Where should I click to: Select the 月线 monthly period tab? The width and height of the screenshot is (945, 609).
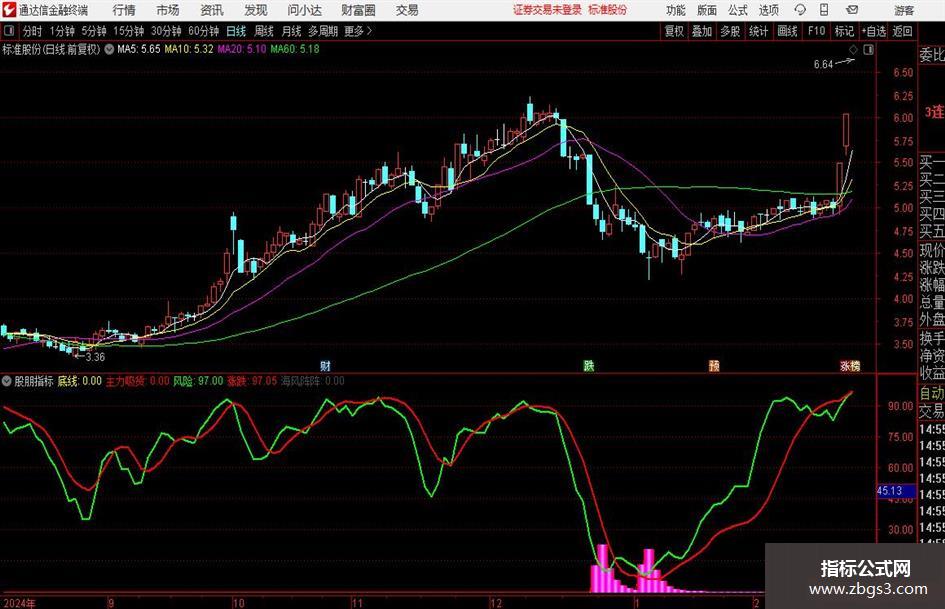291,31
